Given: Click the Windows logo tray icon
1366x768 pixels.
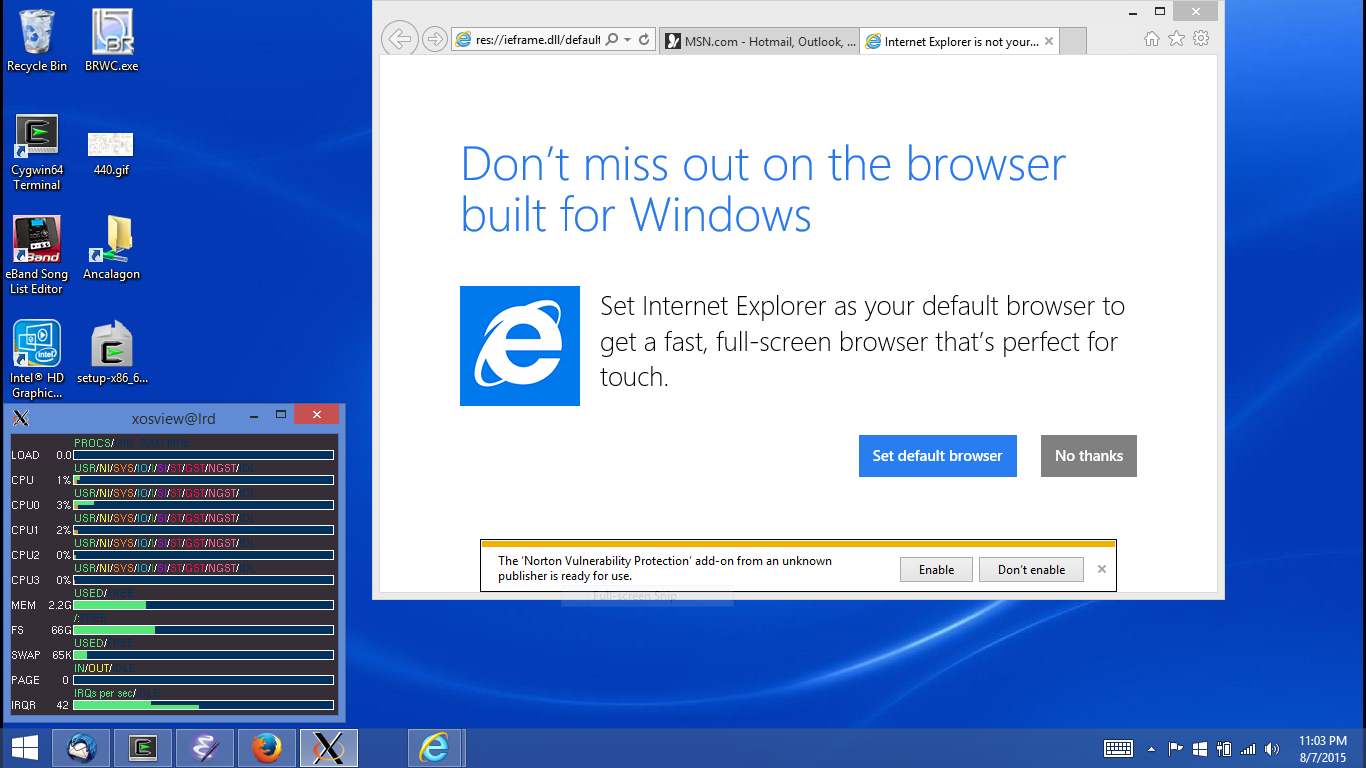Looking at the screenshot, I should click(x=1199, y=748).
